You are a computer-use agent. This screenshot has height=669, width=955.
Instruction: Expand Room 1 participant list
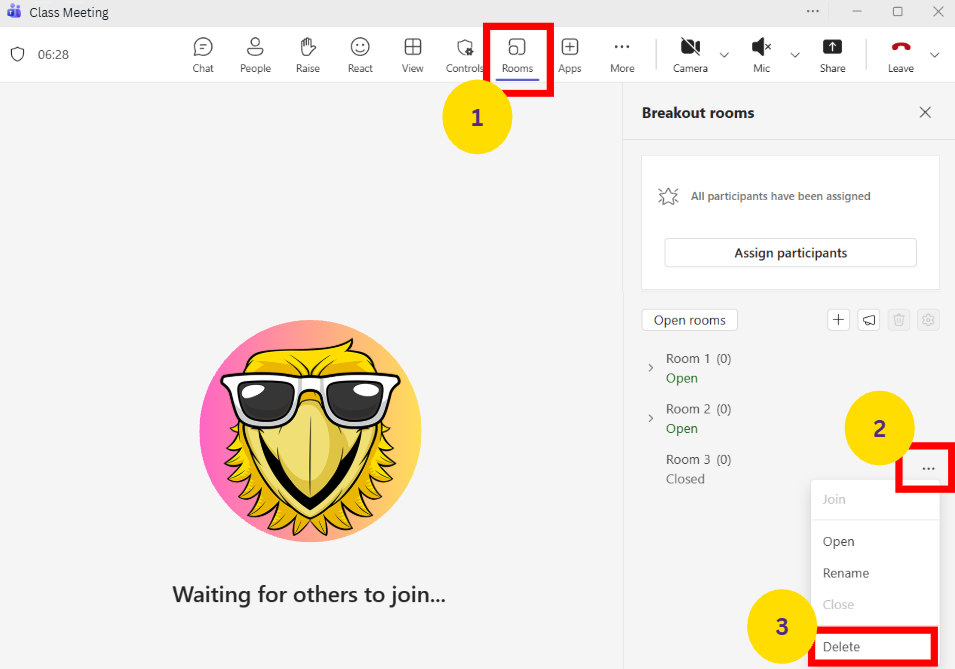click(651, 368)
